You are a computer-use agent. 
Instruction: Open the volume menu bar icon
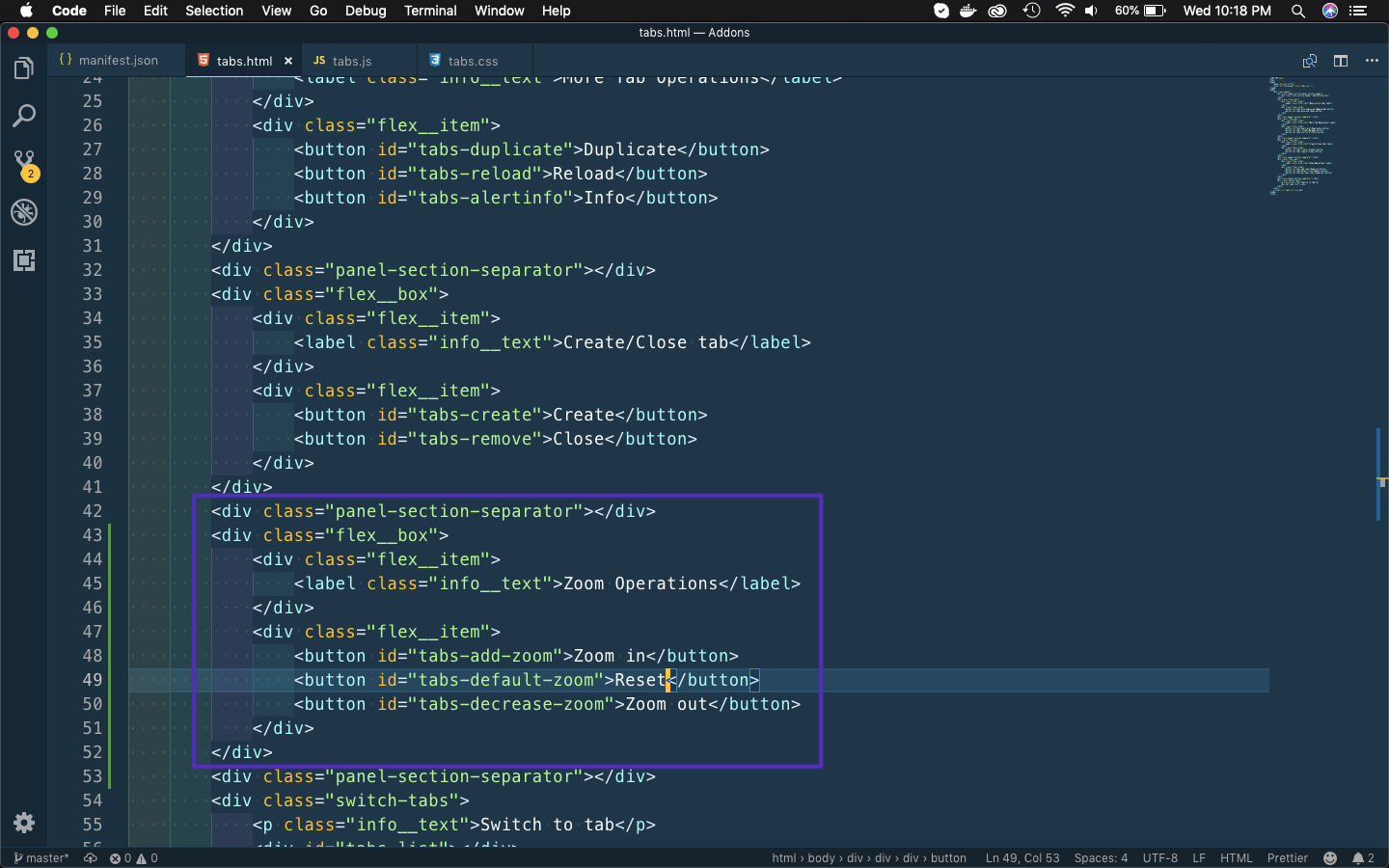pos(1092,11)
